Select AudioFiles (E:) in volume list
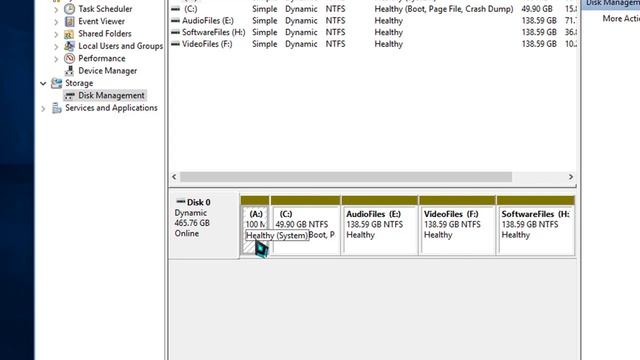Screen dimensions: 640x360 pos(208,20)
